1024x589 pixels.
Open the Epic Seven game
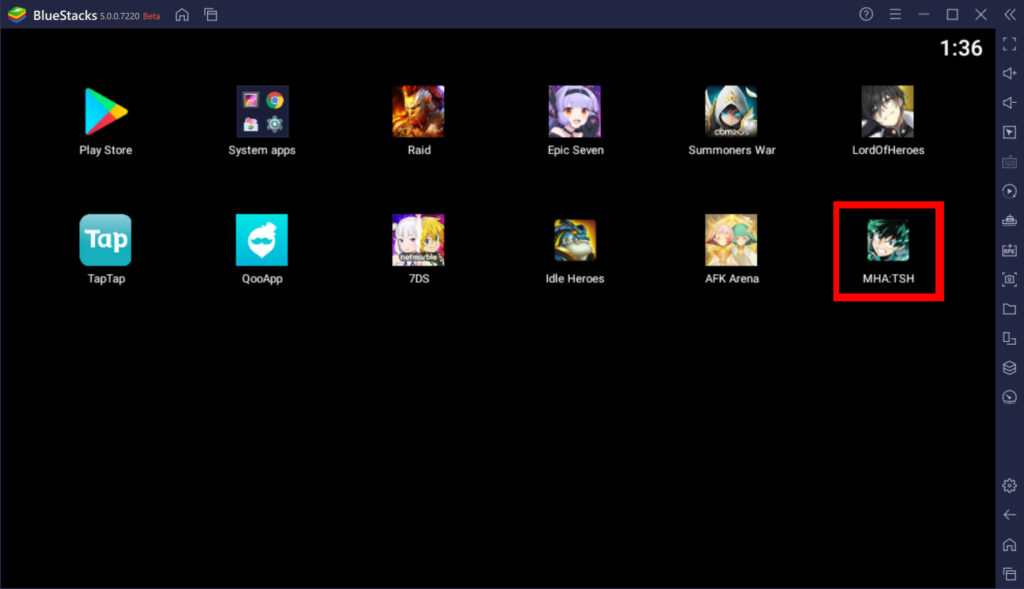pyautogui.click(x=575, y=110)
